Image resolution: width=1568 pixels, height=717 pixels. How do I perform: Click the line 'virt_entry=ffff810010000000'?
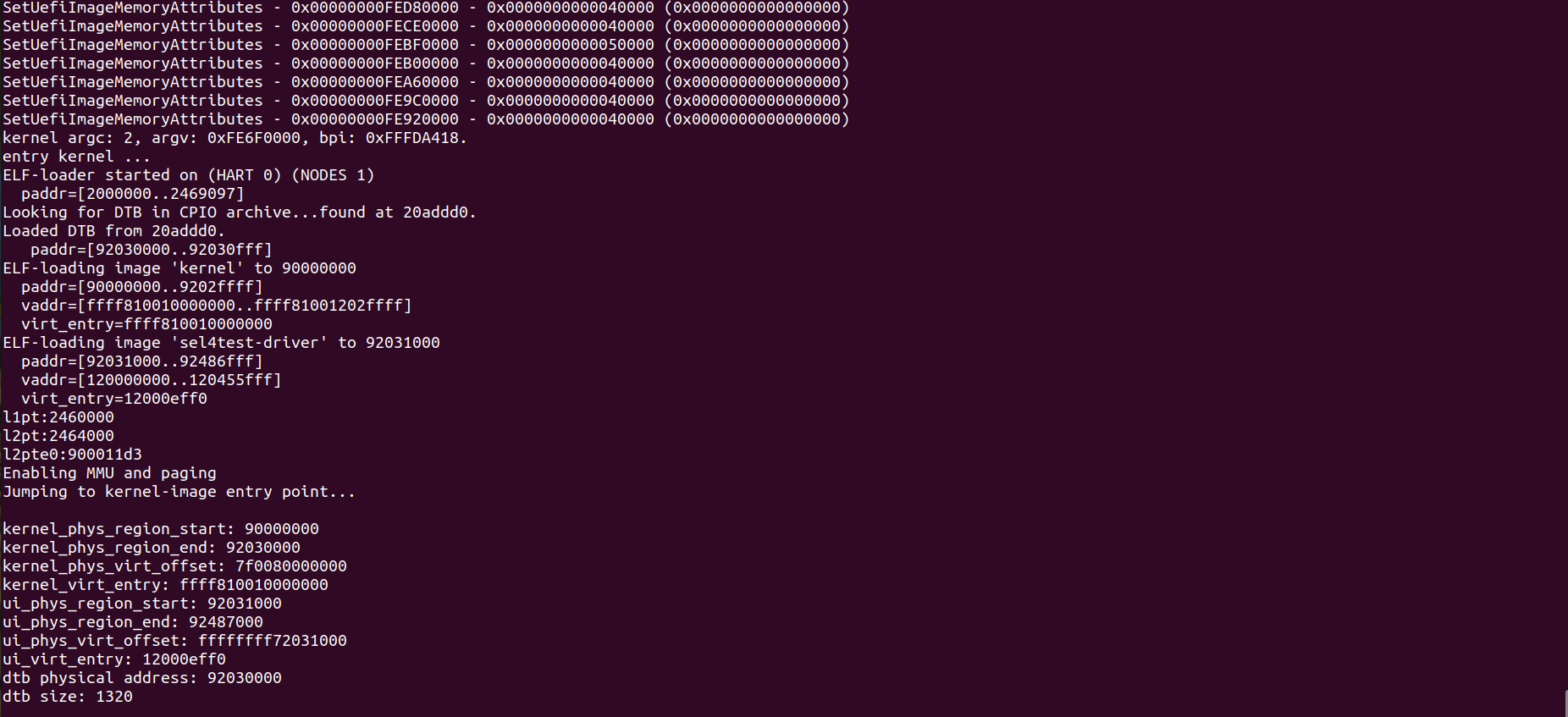(x=146, y=324)
